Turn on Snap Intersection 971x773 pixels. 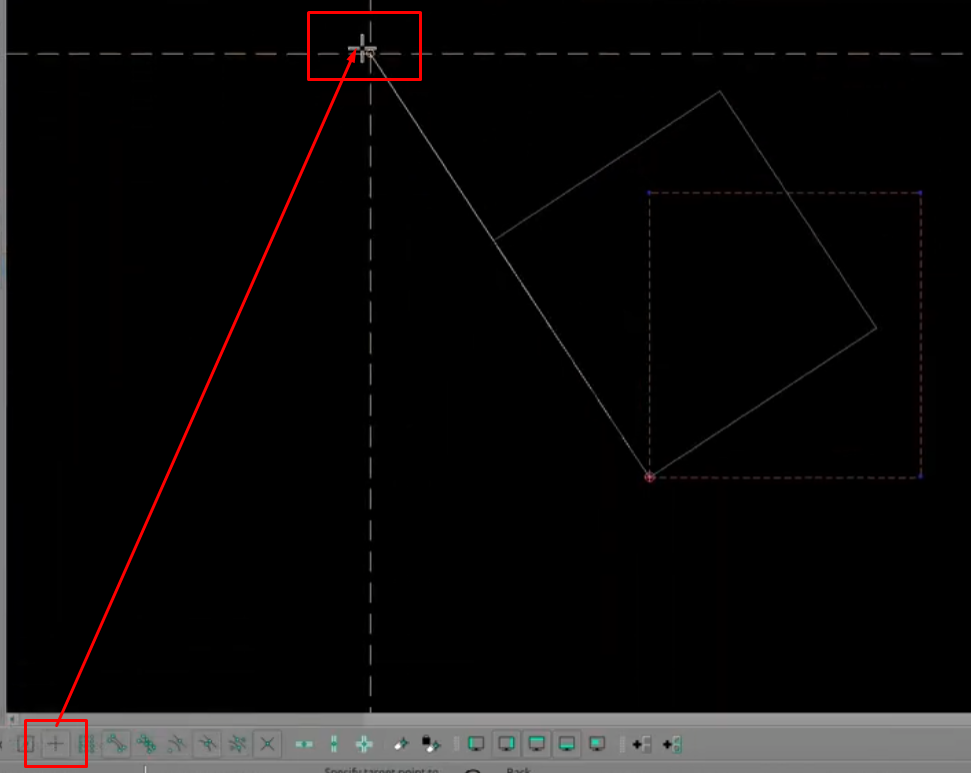point(267,744)
